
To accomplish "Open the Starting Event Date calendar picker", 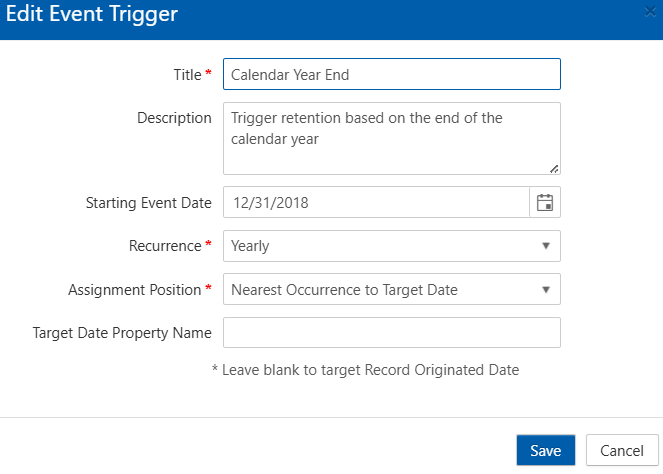I will (x=545, y=202).
